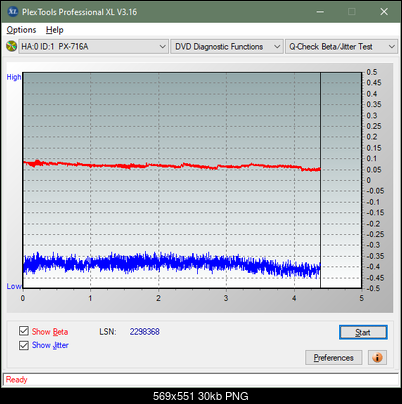Click the LSN: label
This screenshot has height=404, width=402.
pos(108,332)
